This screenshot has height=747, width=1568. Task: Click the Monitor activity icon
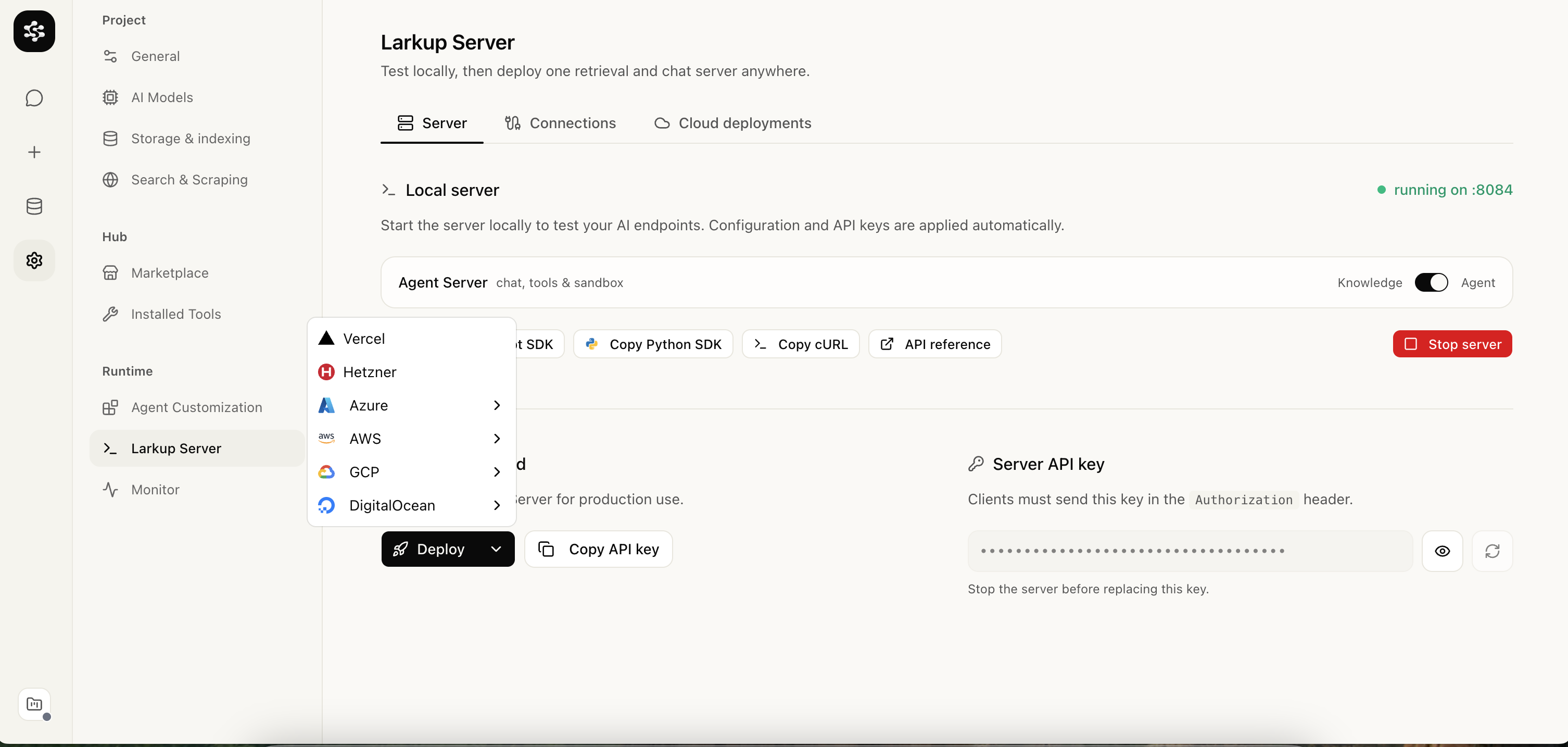coord(110,490)
